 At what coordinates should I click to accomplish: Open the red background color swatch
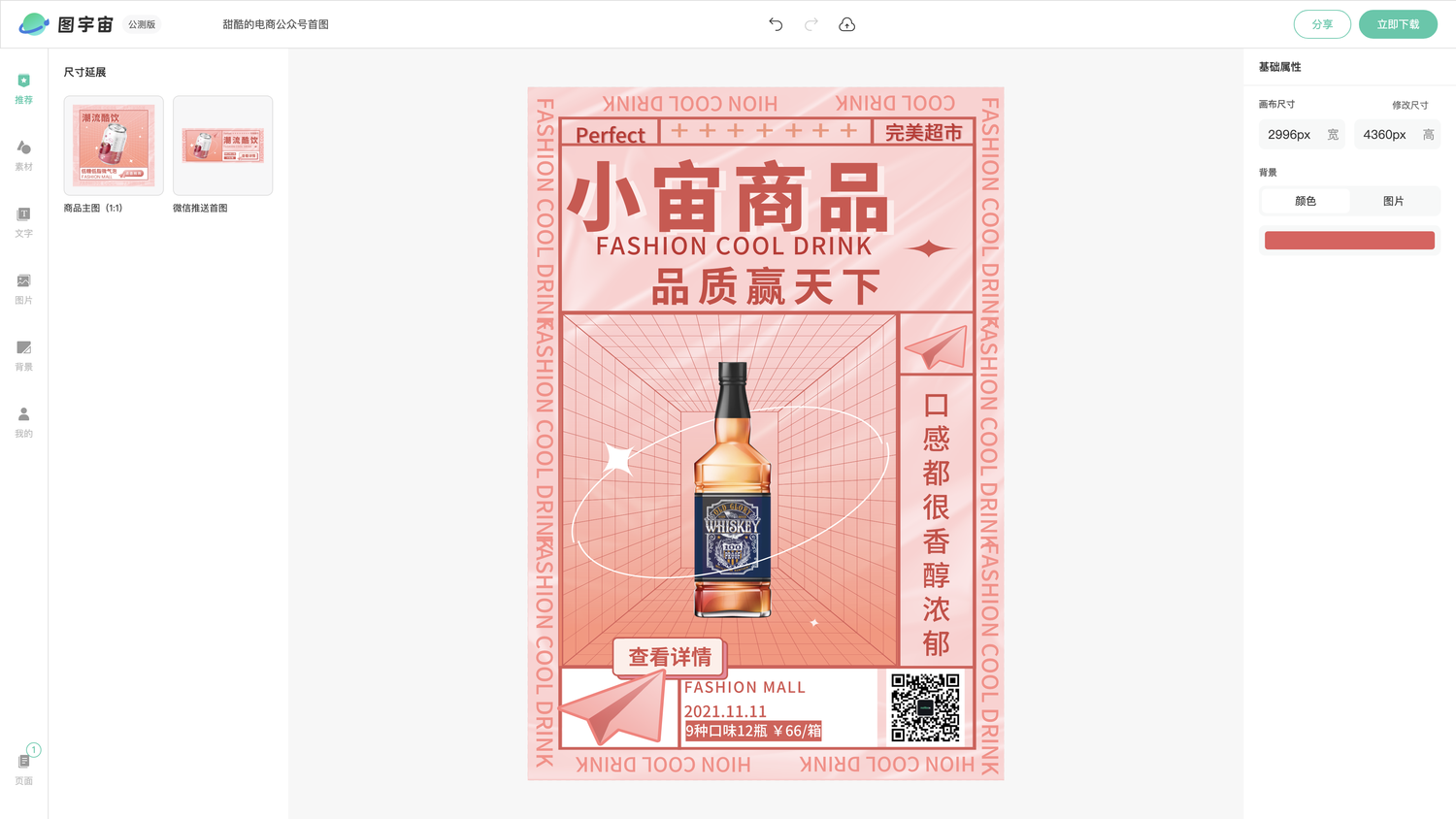pyautogui.click(x=1349, y=241)
